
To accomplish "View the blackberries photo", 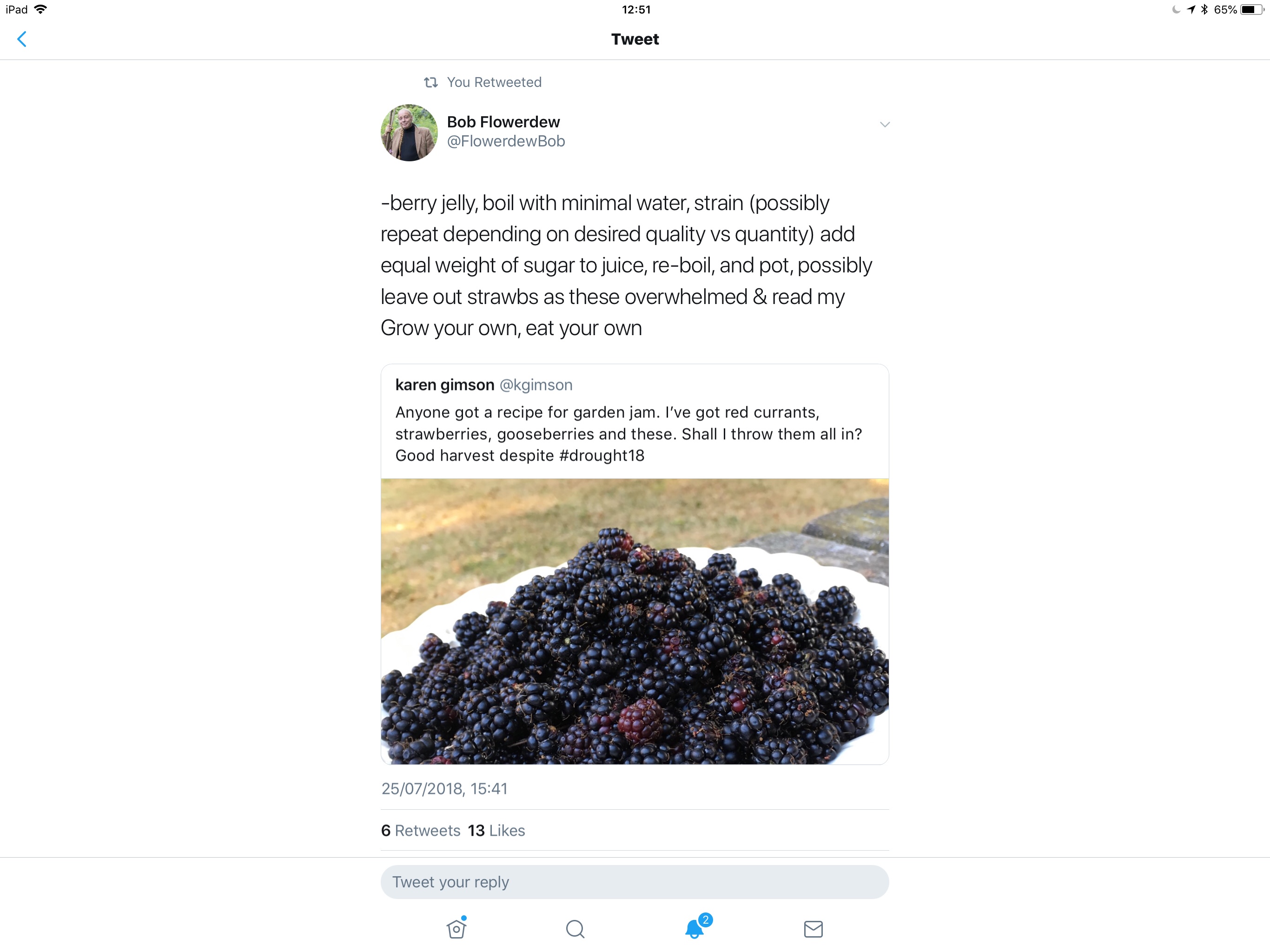I will click(x=635, y=621).
